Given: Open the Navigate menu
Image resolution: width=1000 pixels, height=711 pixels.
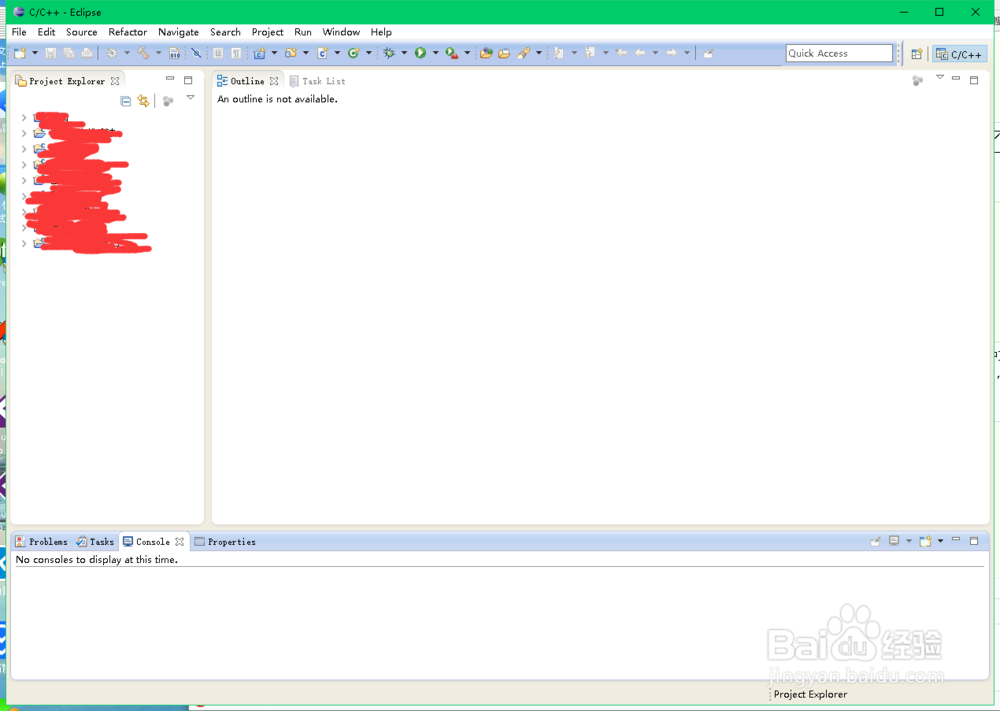Looking at the screenshot, I should [179, 32].
